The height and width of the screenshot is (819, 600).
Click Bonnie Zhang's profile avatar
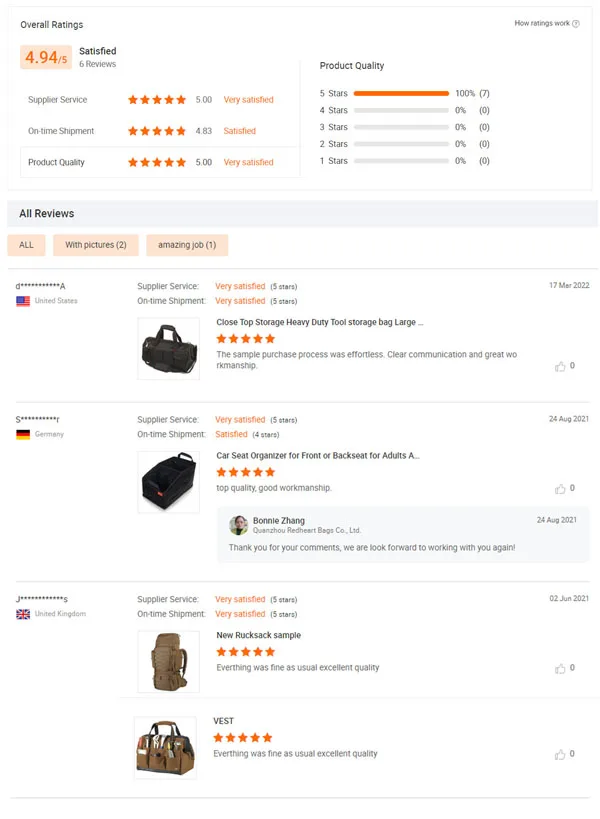click(x=239, y=525)
